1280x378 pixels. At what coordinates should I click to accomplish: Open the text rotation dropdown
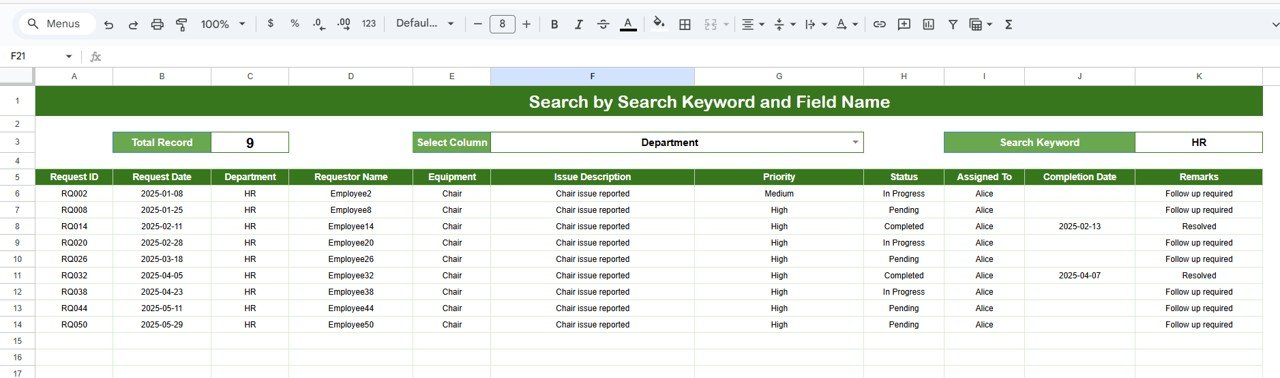(846, 24)
